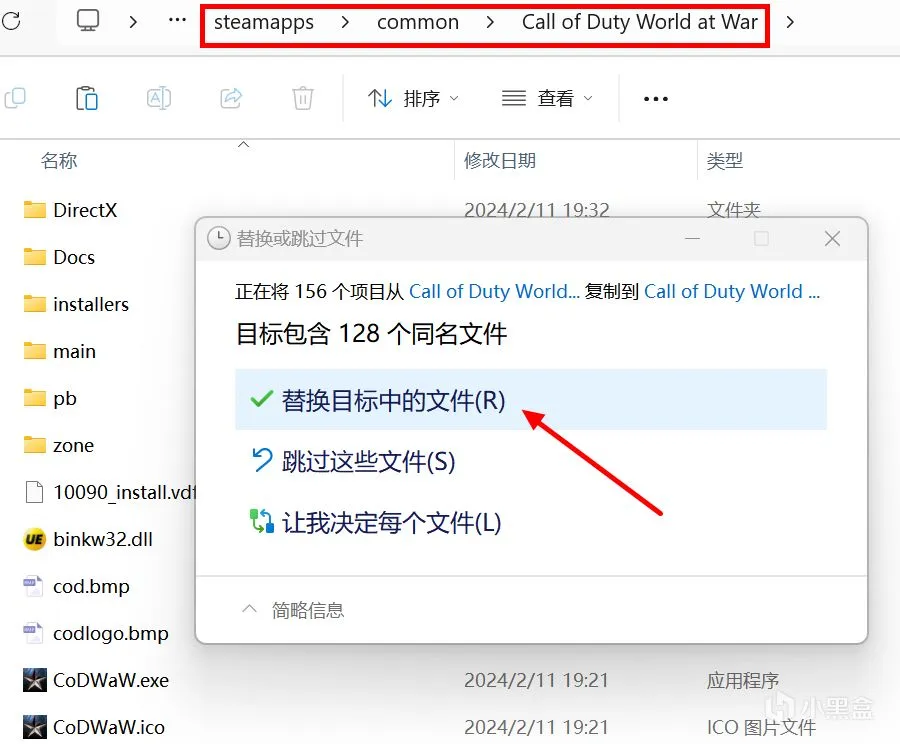Screen dimensions: 900x744
Task: Open the 排序 sort dropdown
Action: tap(413, 98)
